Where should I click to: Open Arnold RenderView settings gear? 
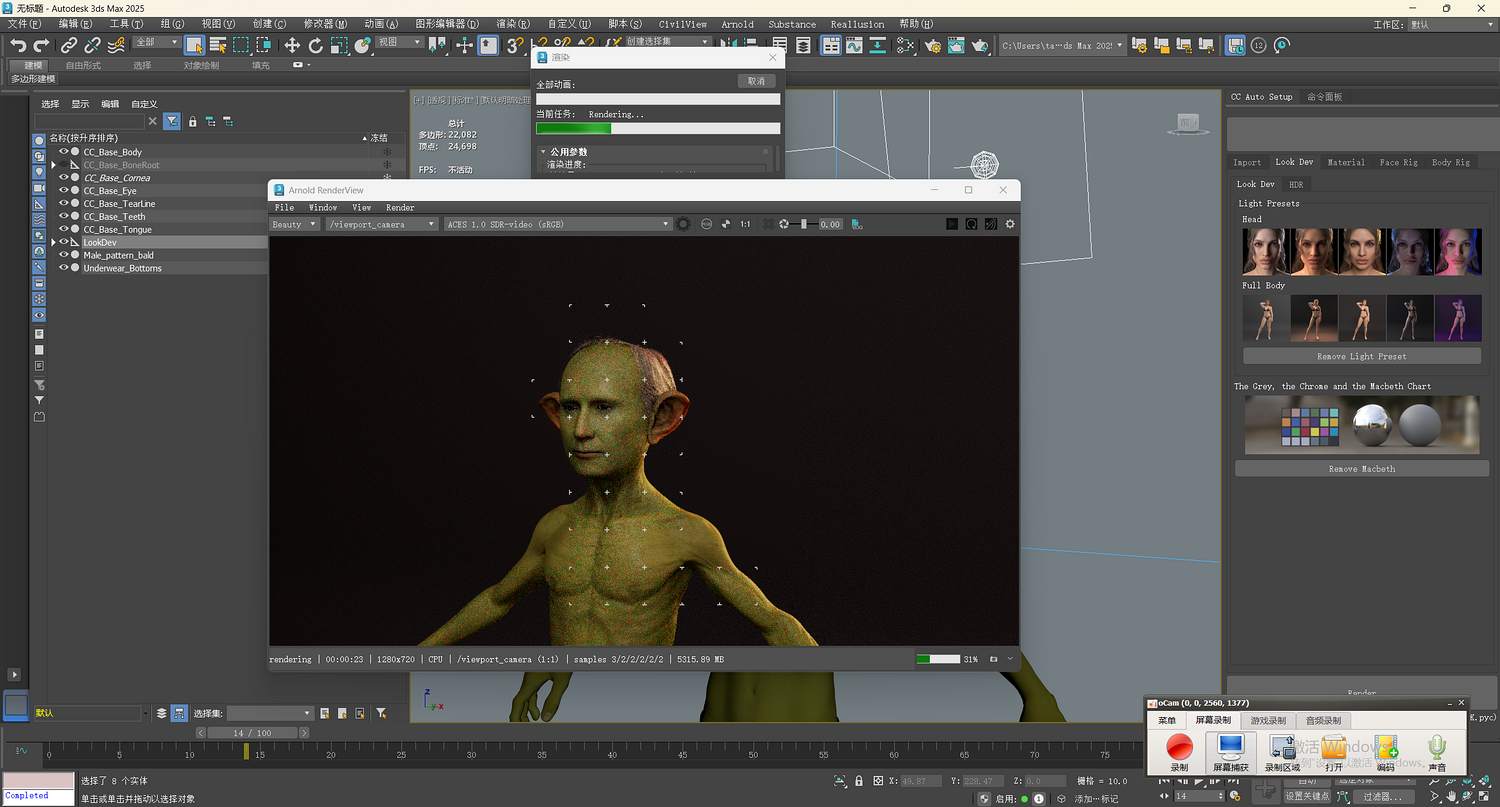pyautogui.click(x=1010, y=224)
